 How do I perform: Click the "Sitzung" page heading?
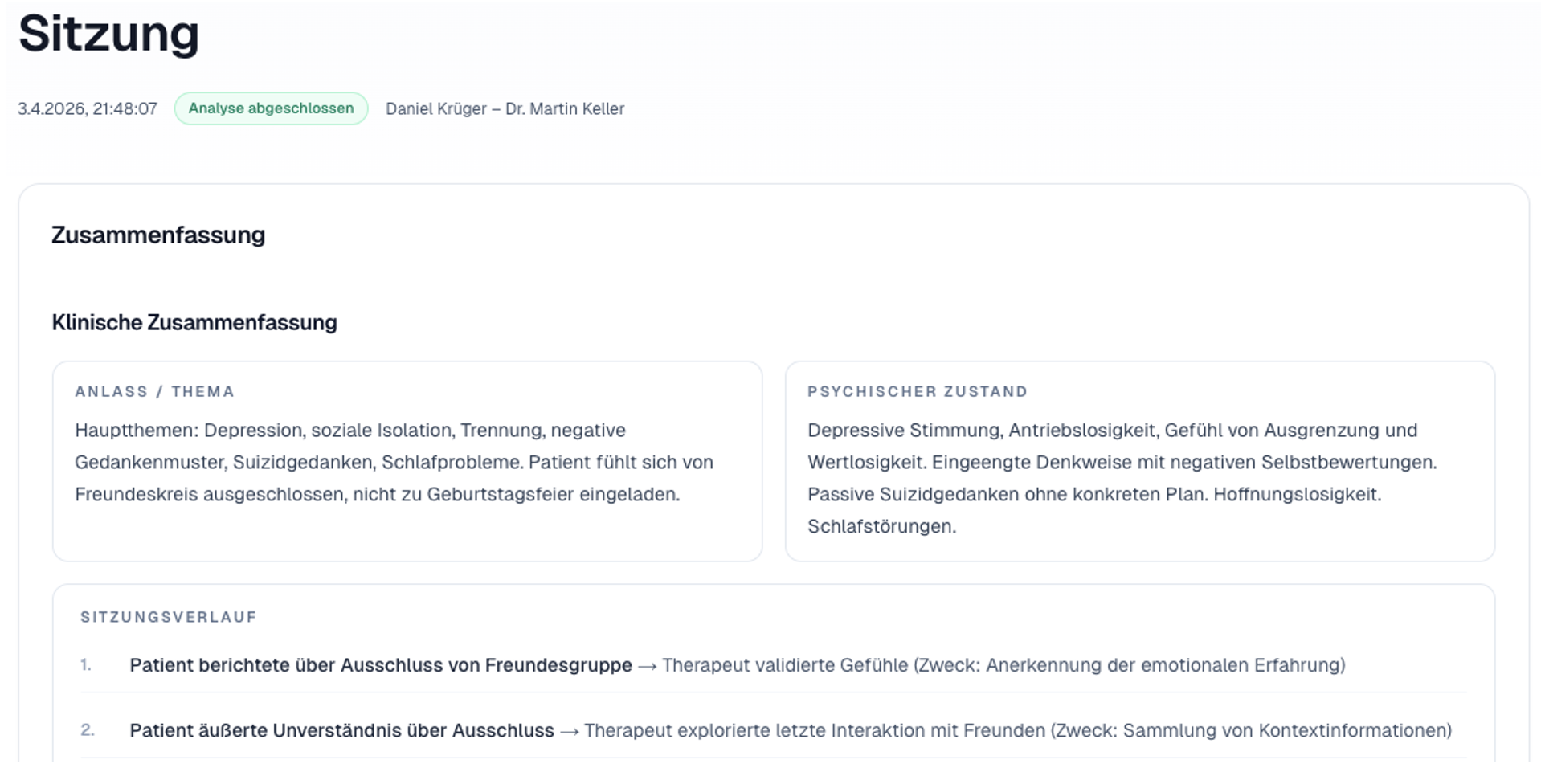point(108,34)
